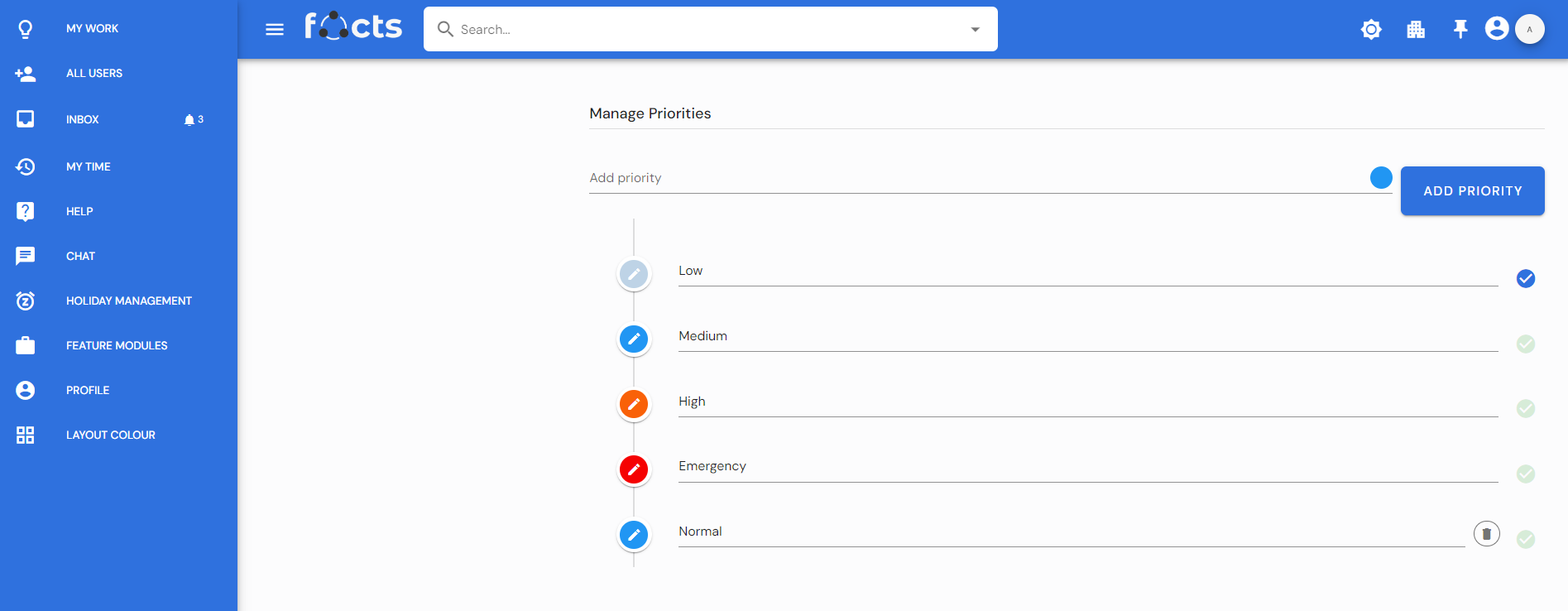The height and width of the screenshot is (611, 1568).
Task: Enable the Normal priority checkmark
Action: coord(1526,540)
